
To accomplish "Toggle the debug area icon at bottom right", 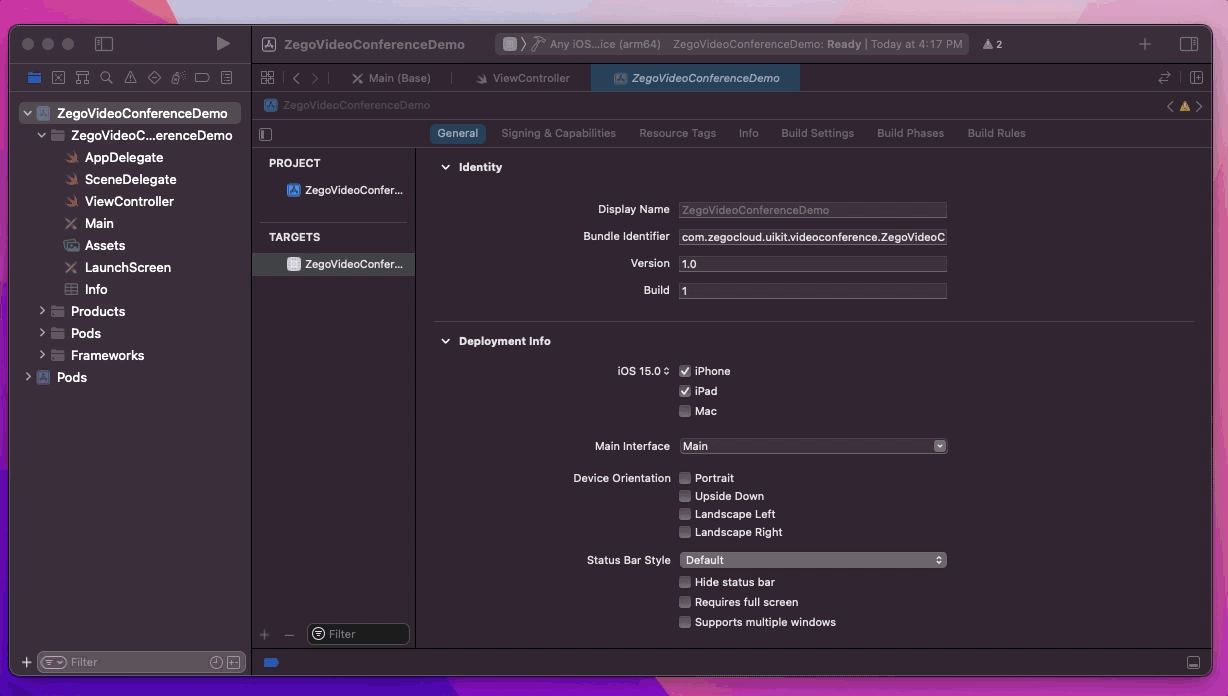I will [x=1193, y=662].
